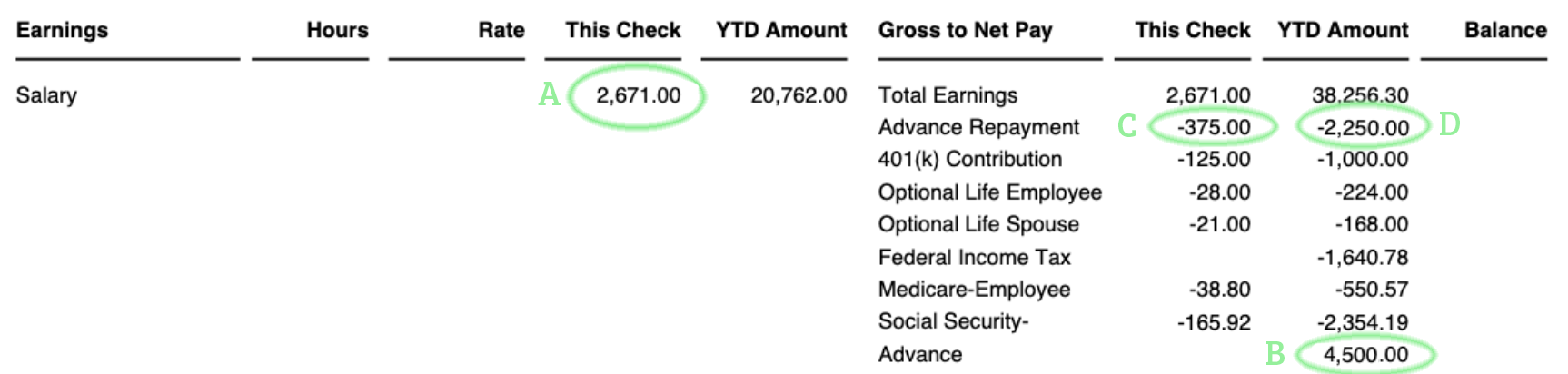Click the Gross to Net Pay header
Screen dimensions: 1568x374
(965, 30)
